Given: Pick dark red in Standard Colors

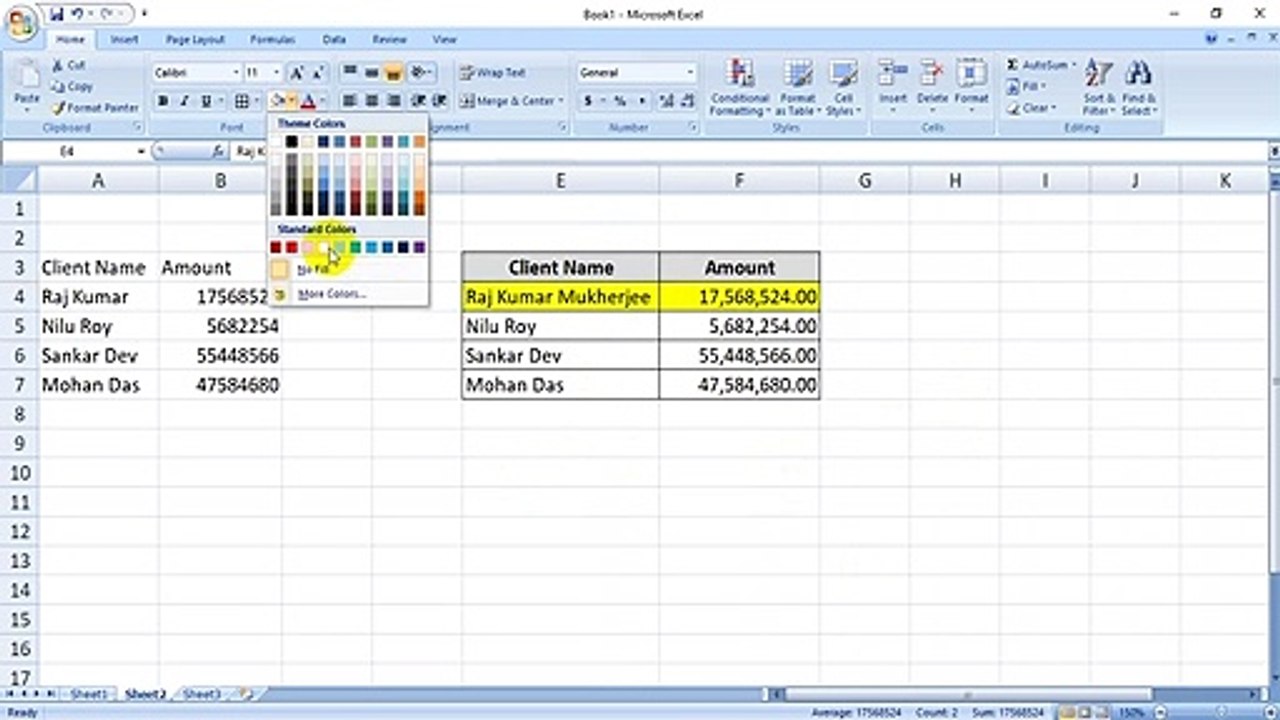Looking at the screenshot, I should [x=275, y=247].
